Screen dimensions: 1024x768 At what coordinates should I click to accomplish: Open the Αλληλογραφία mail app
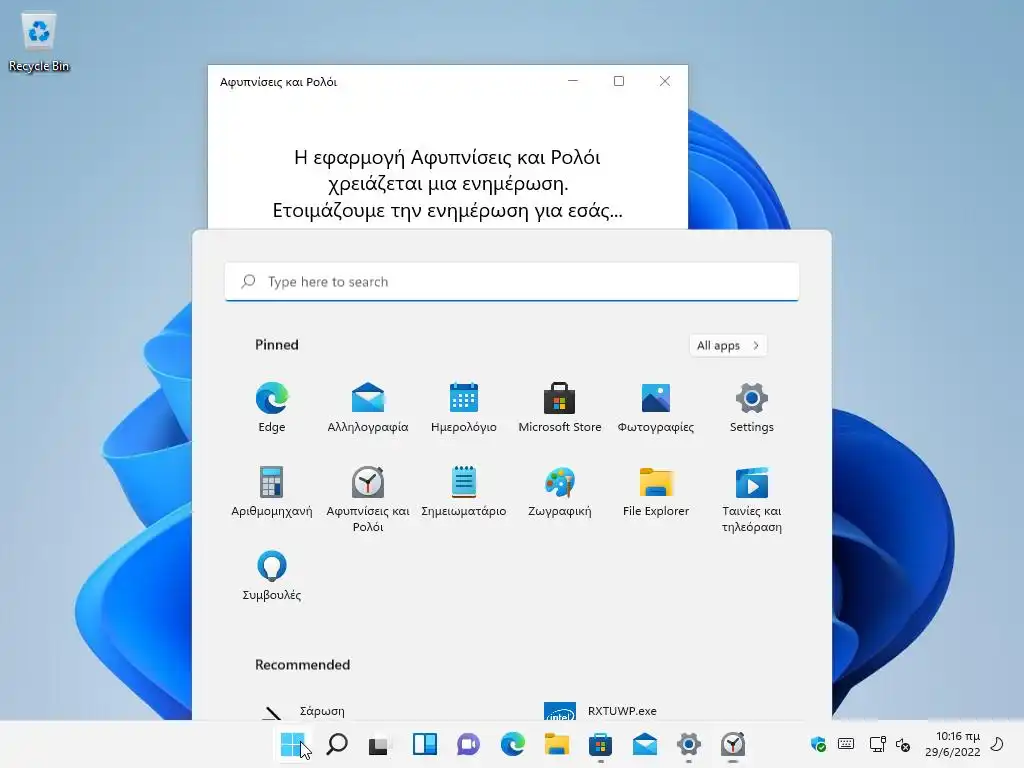tap(368, 408)
